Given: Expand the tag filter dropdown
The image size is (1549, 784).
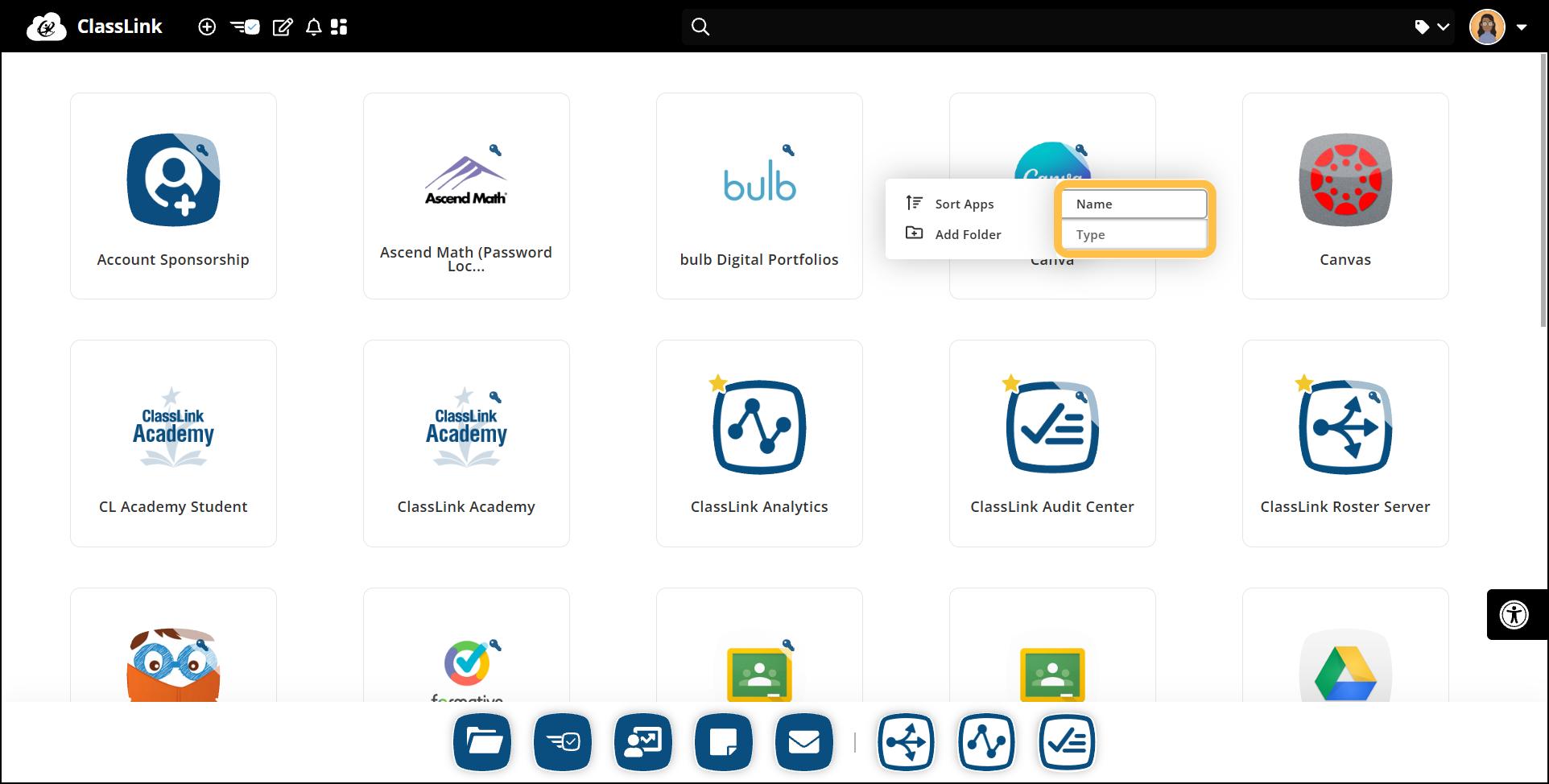Looking at the screenshot, I should pyautogui.click(x=1432, y=27).
